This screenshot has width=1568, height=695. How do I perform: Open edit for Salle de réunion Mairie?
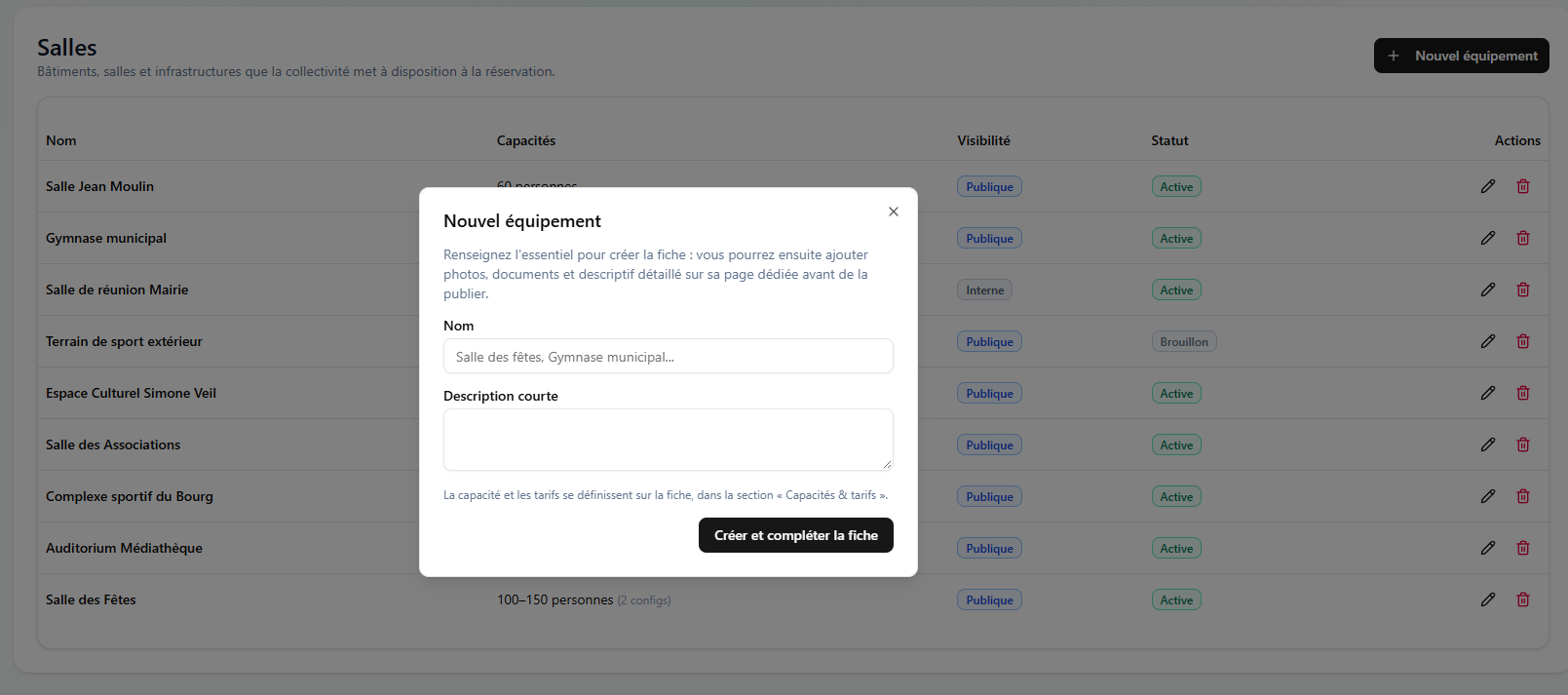point(1488,290)
